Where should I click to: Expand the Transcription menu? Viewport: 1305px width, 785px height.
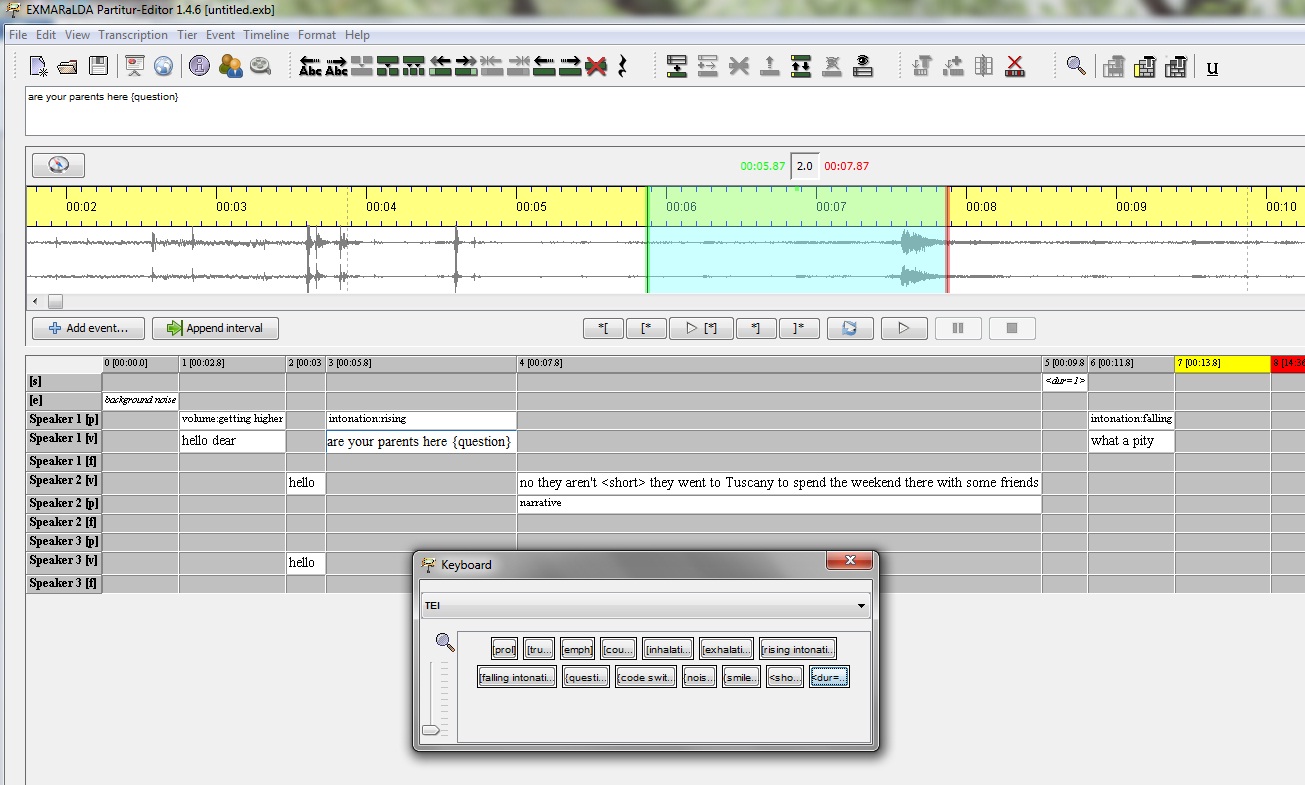pos(133,34)
